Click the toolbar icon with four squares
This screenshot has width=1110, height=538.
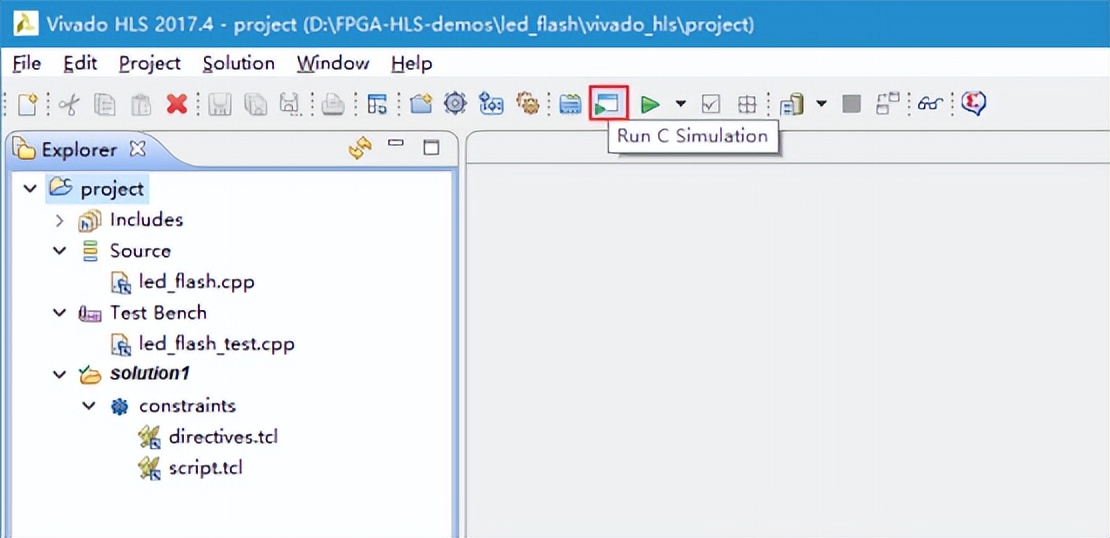click(746, 105)
